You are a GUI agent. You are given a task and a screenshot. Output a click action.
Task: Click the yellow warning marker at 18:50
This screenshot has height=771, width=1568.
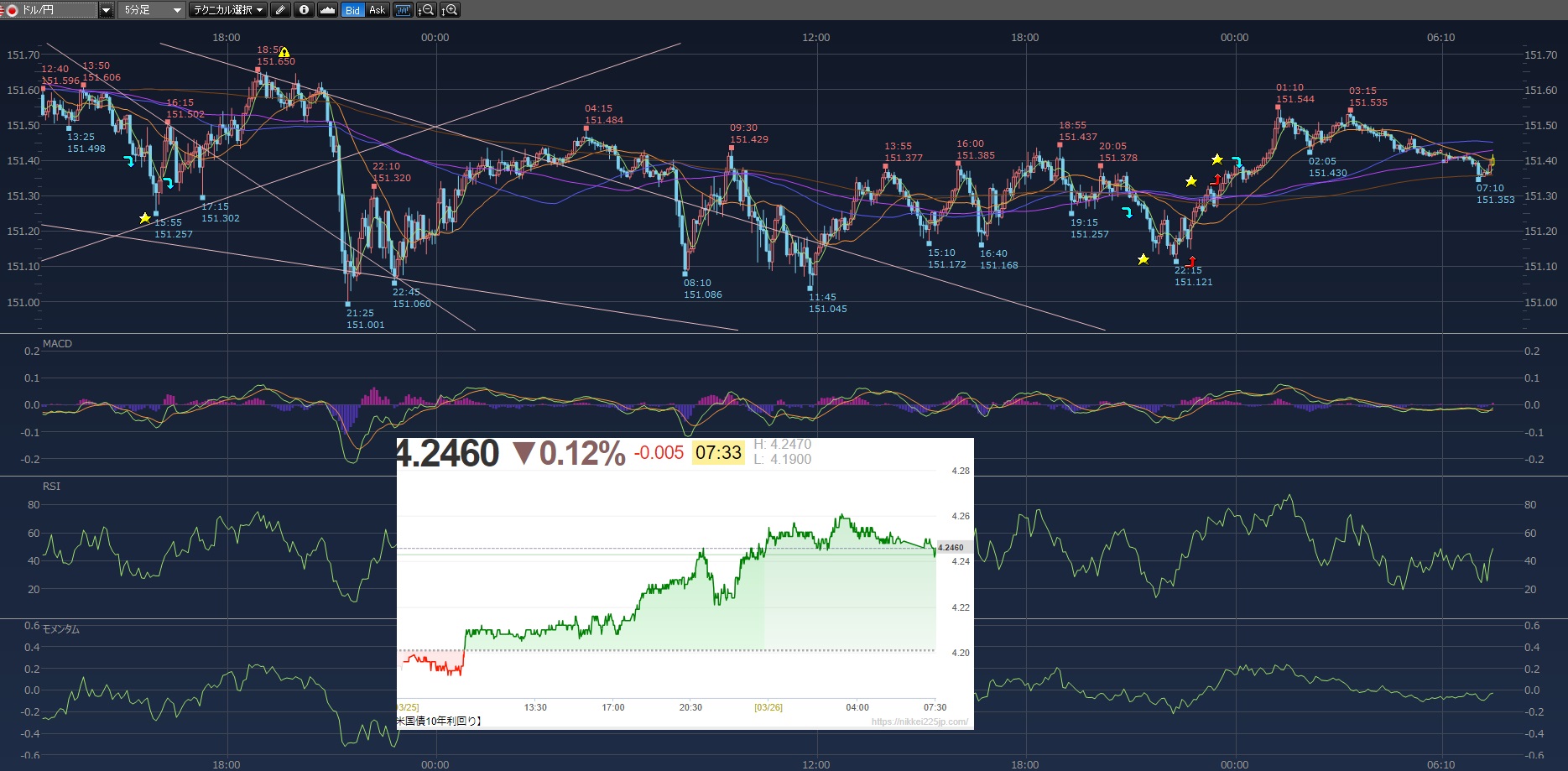click(x=284, y=52)
